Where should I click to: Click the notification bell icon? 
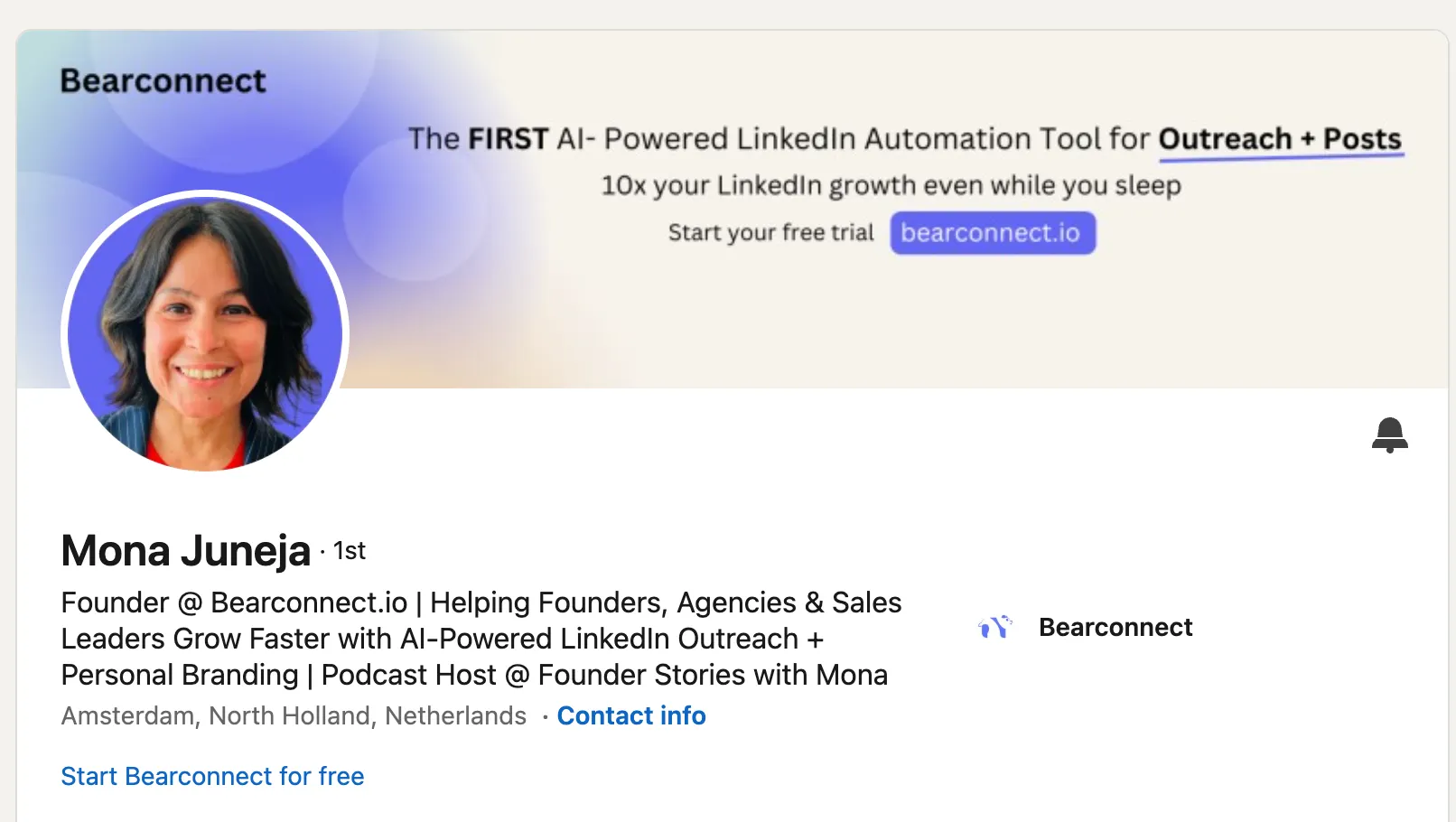[x=1389, y=434]
